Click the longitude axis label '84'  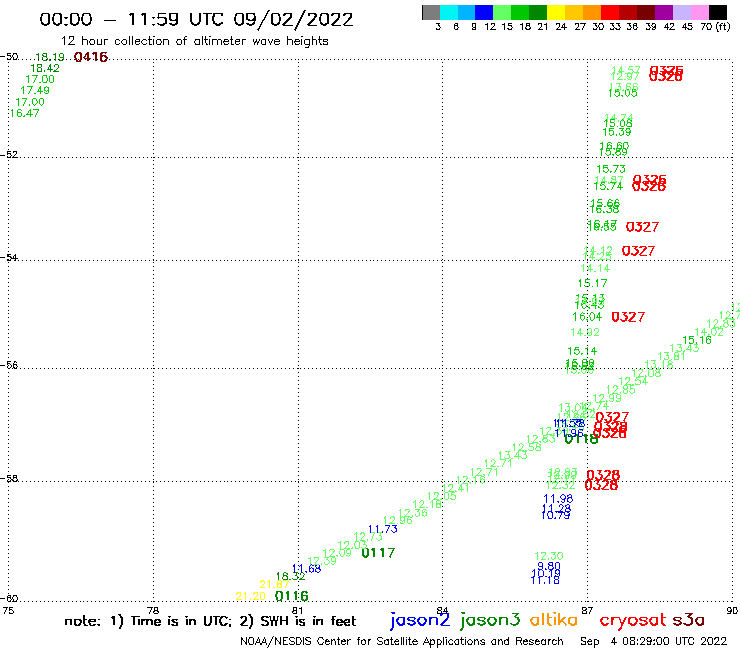(442, 610)
